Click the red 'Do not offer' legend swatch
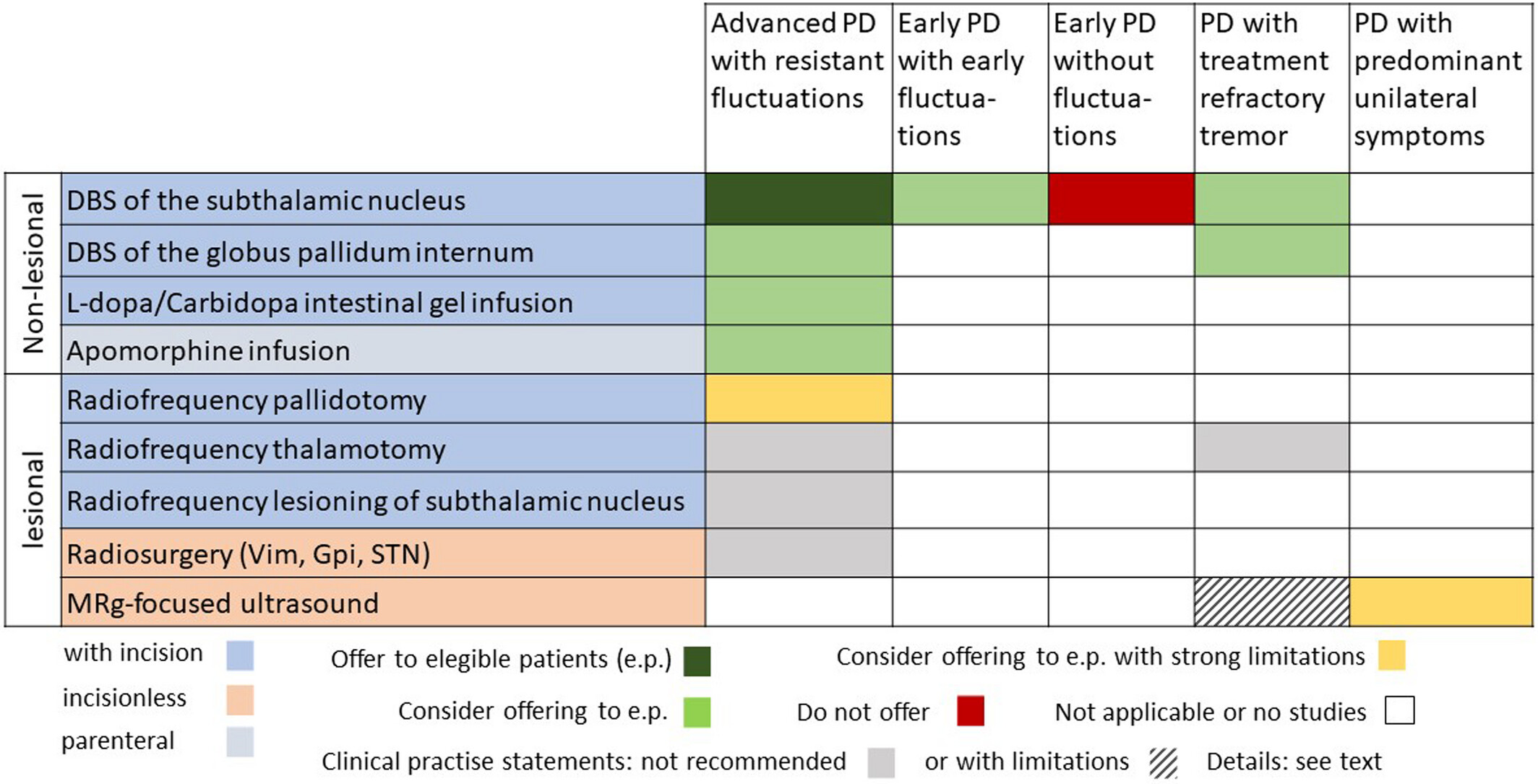This screenshot has width=1538, height=784. click(971, 710)
